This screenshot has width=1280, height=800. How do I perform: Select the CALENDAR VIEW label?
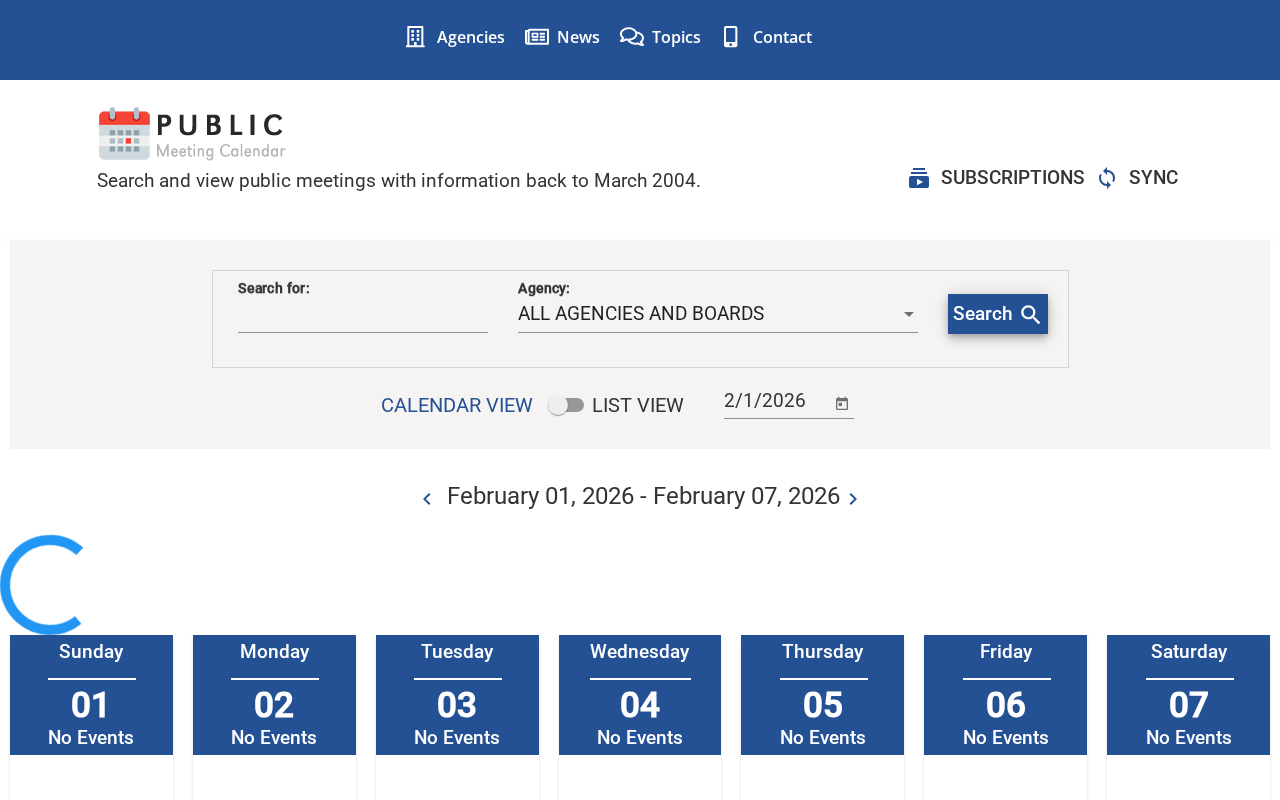click(x=457, y=405)
